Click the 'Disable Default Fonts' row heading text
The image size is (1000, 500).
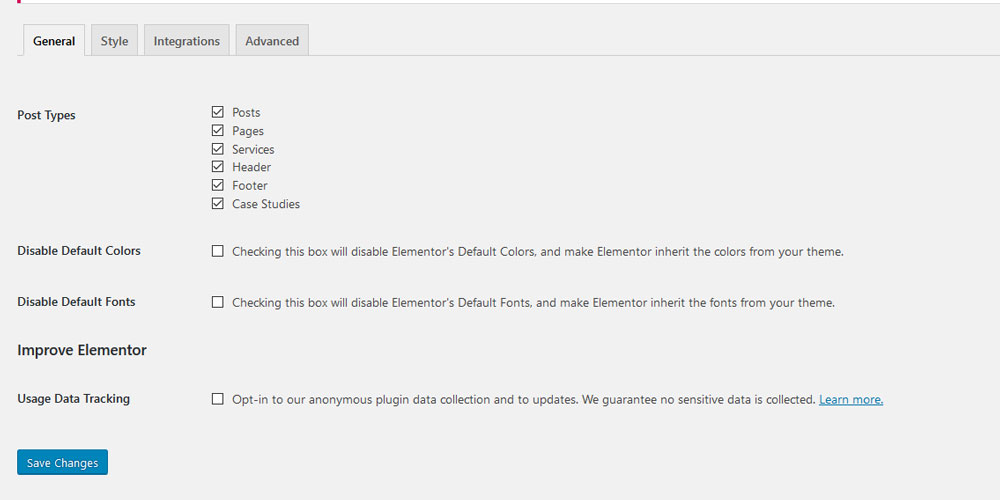coord(76,301)
